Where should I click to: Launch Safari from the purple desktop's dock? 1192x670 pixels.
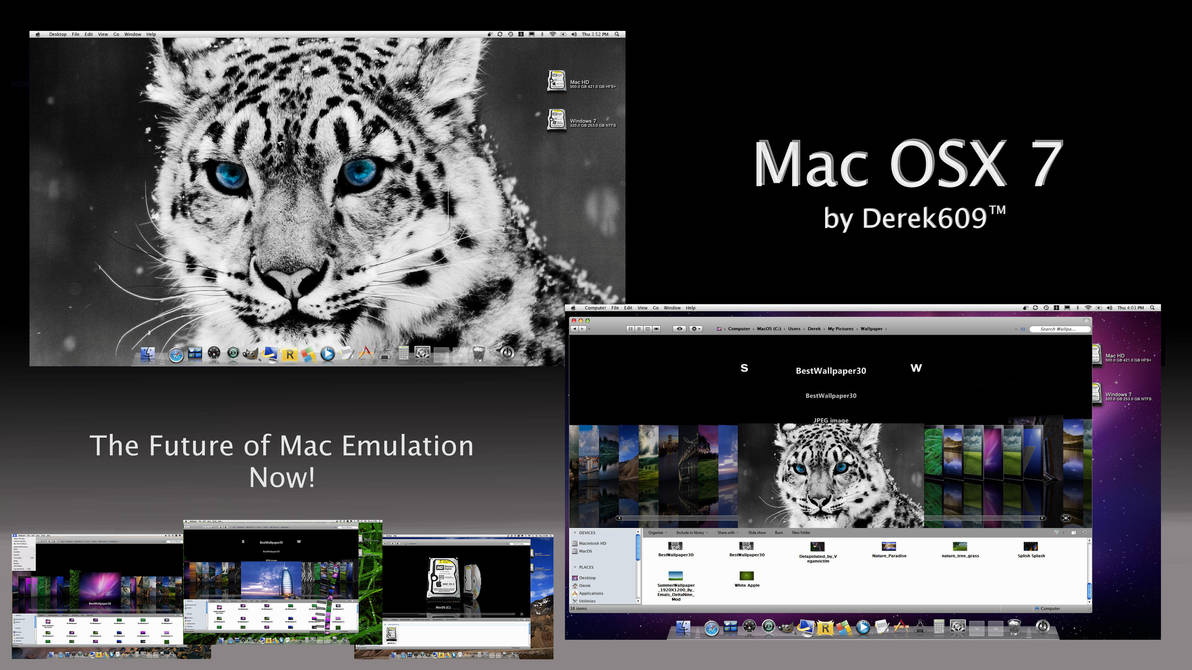coord(712,628)
